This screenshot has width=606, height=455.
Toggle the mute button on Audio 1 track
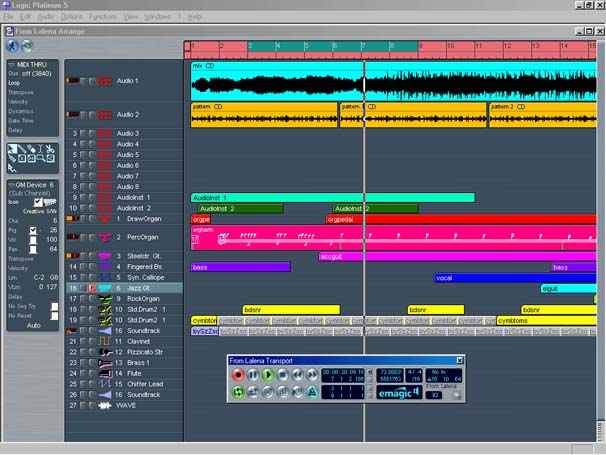tap(83, 81)
